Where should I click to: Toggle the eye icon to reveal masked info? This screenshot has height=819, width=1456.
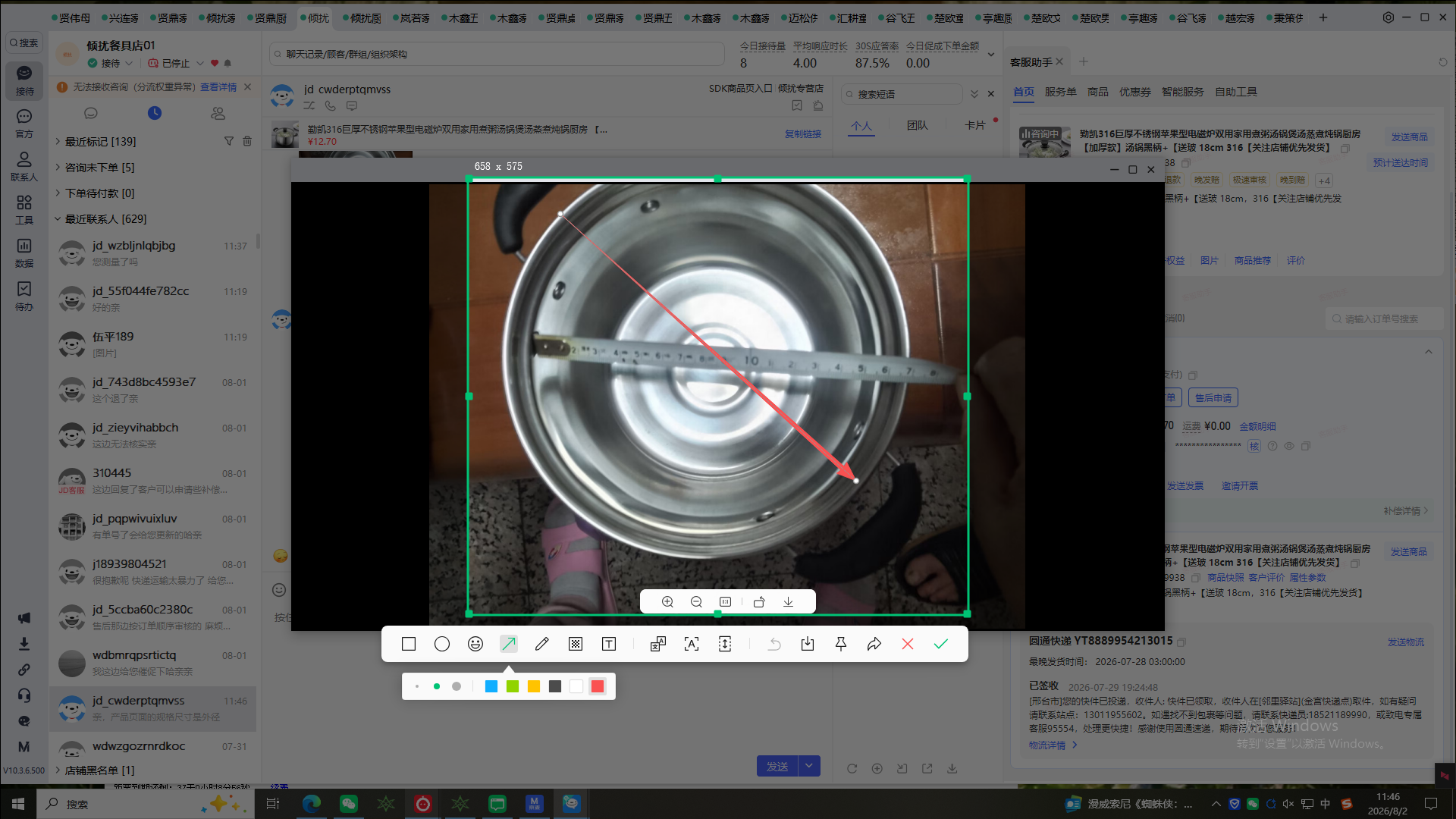1288,446
